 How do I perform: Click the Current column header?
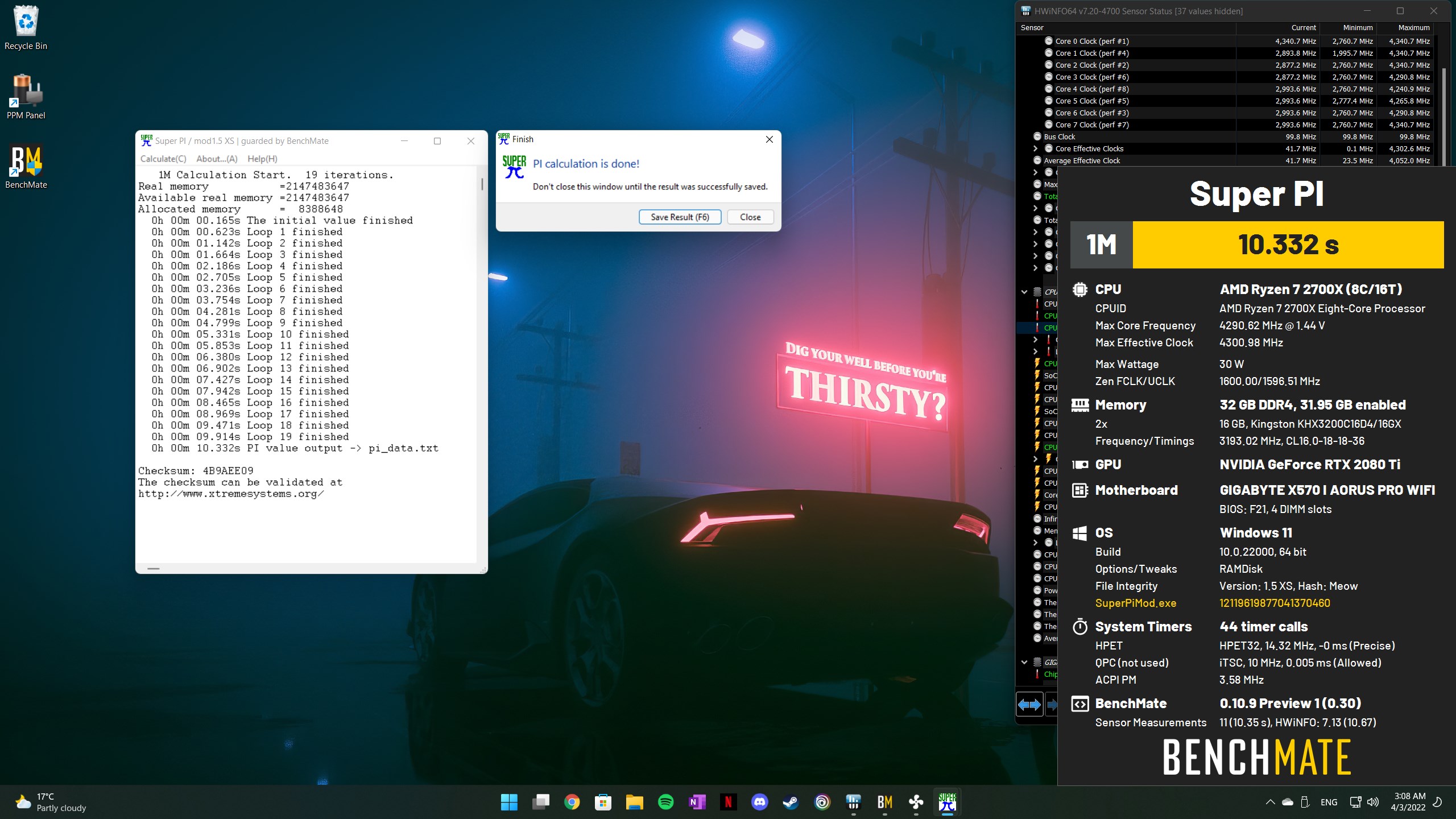click(x=1277, y=27)
